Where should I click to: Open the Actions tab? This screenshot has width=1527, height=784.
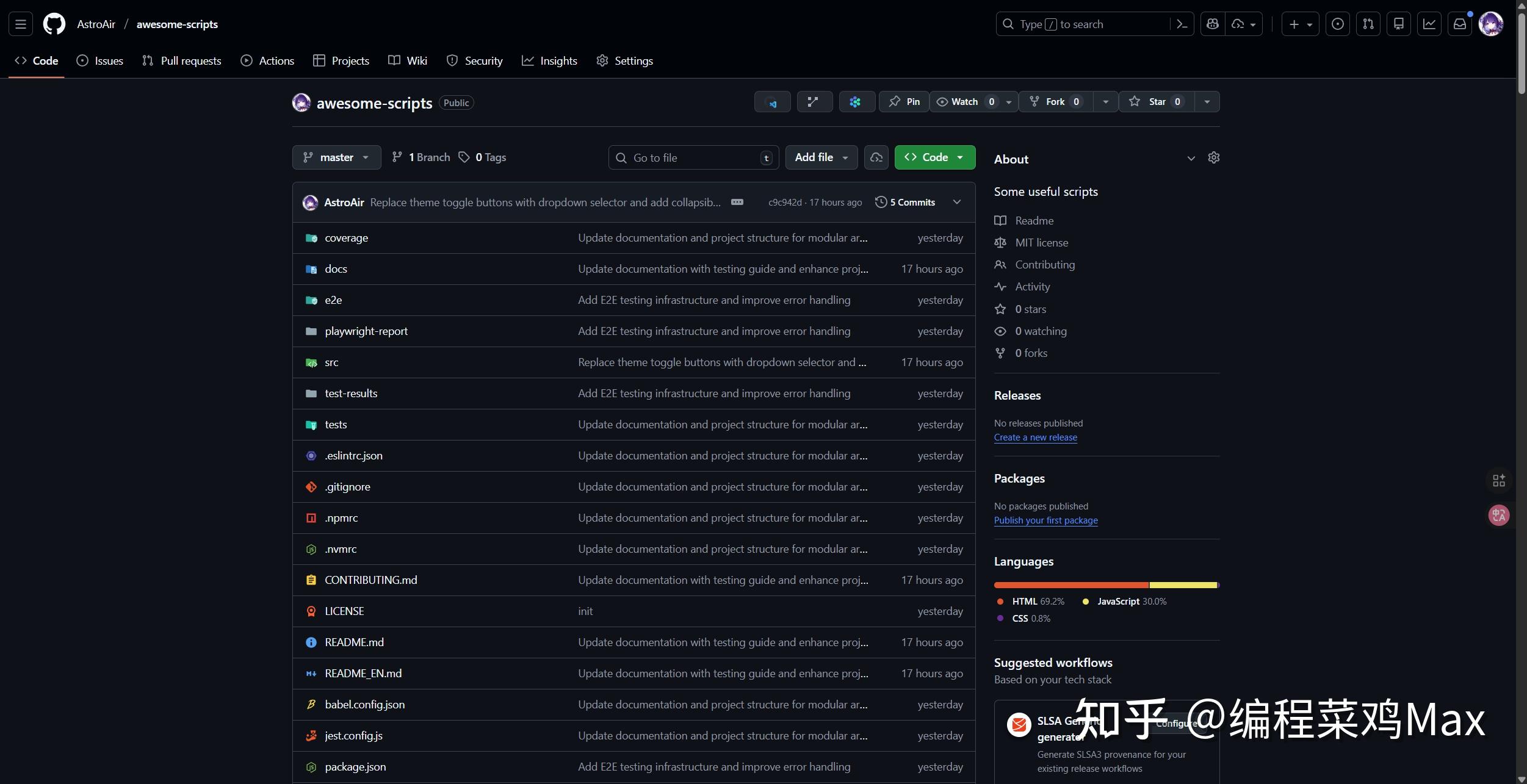click(x=267, y=60)
